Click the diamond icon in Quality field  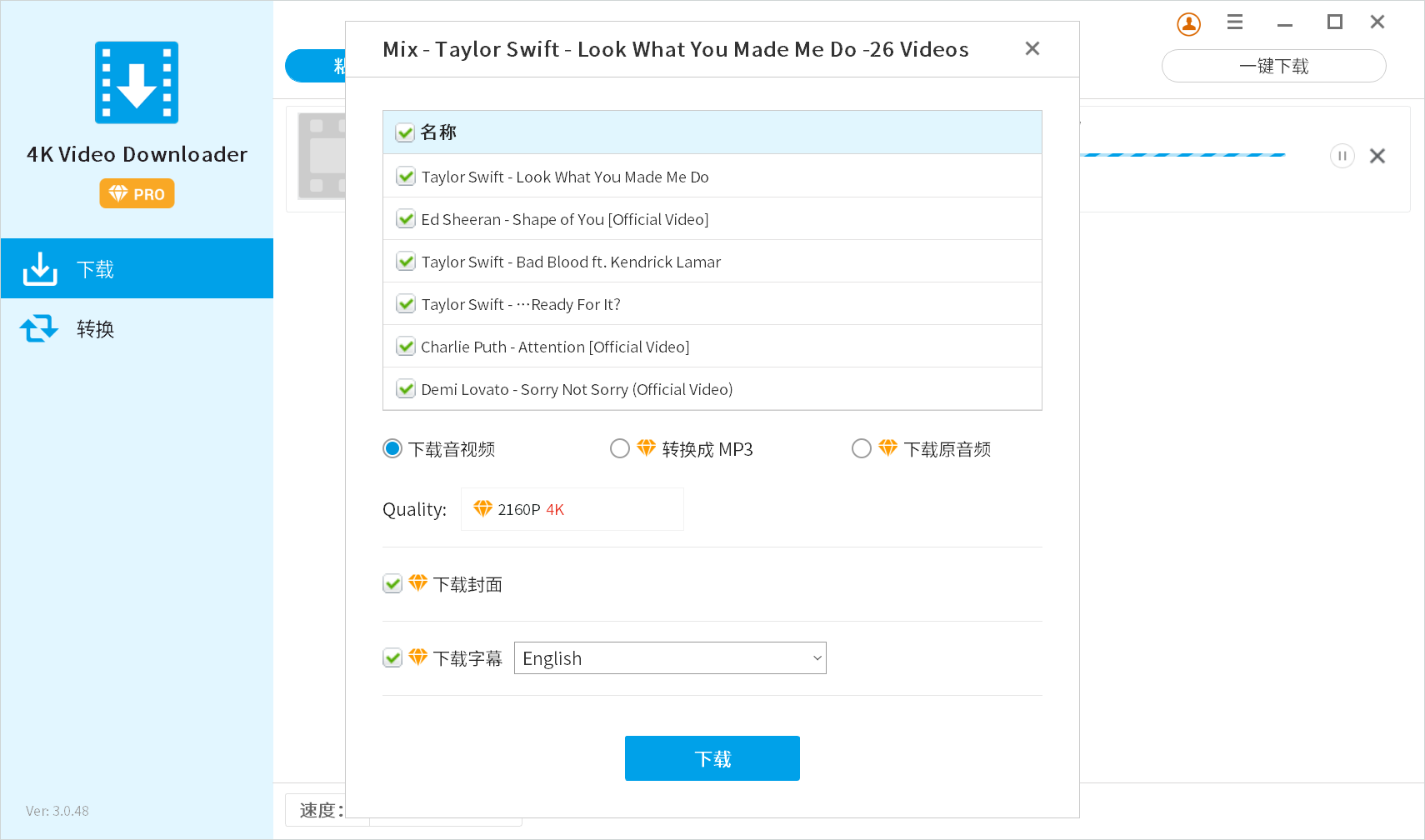(482, 508)
